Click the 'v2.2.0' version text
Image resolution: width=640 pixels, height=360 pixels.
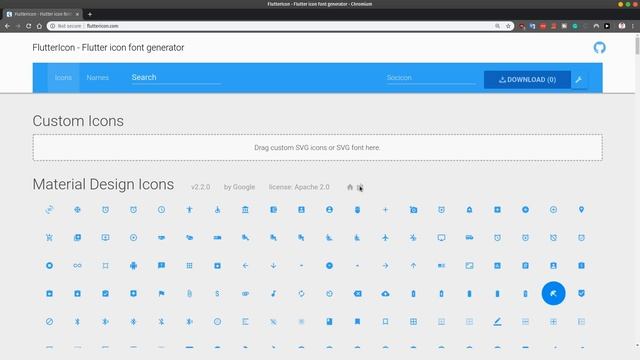pos(200,187)
